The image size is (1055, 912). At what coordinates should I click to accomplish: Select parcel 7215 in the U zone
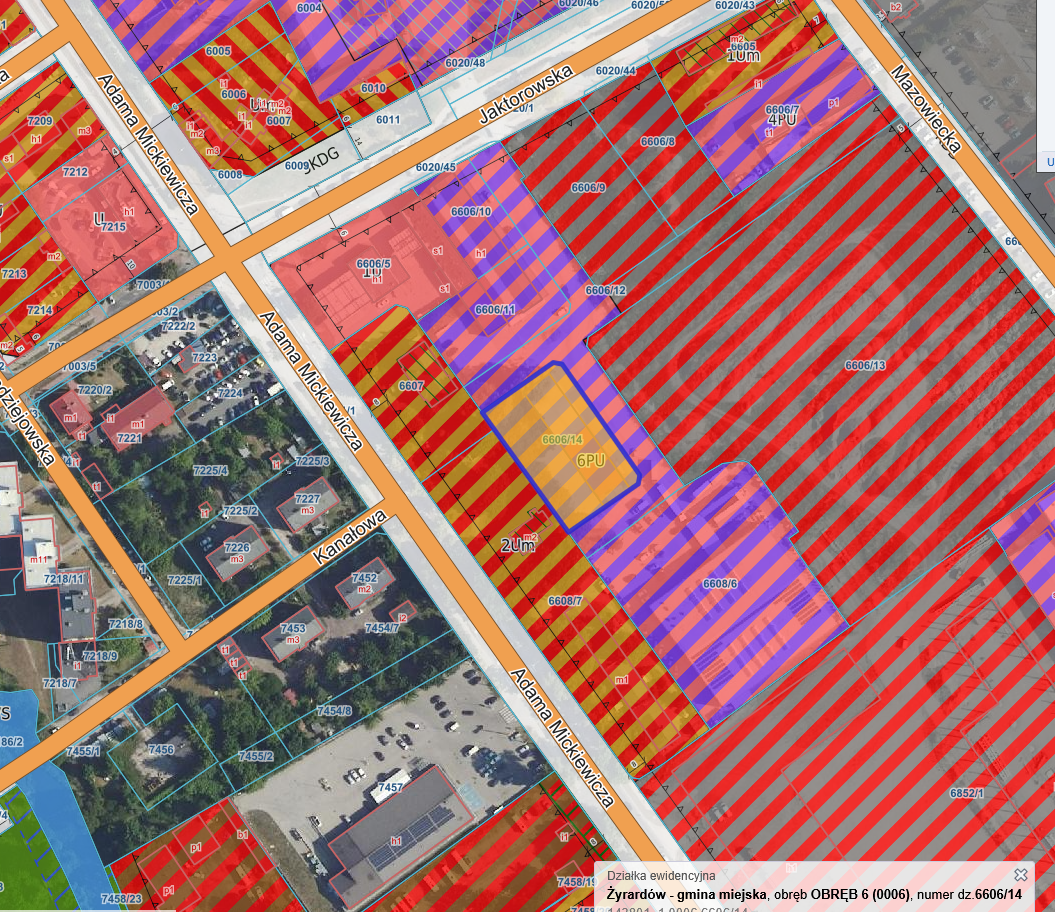click(112, 227)
